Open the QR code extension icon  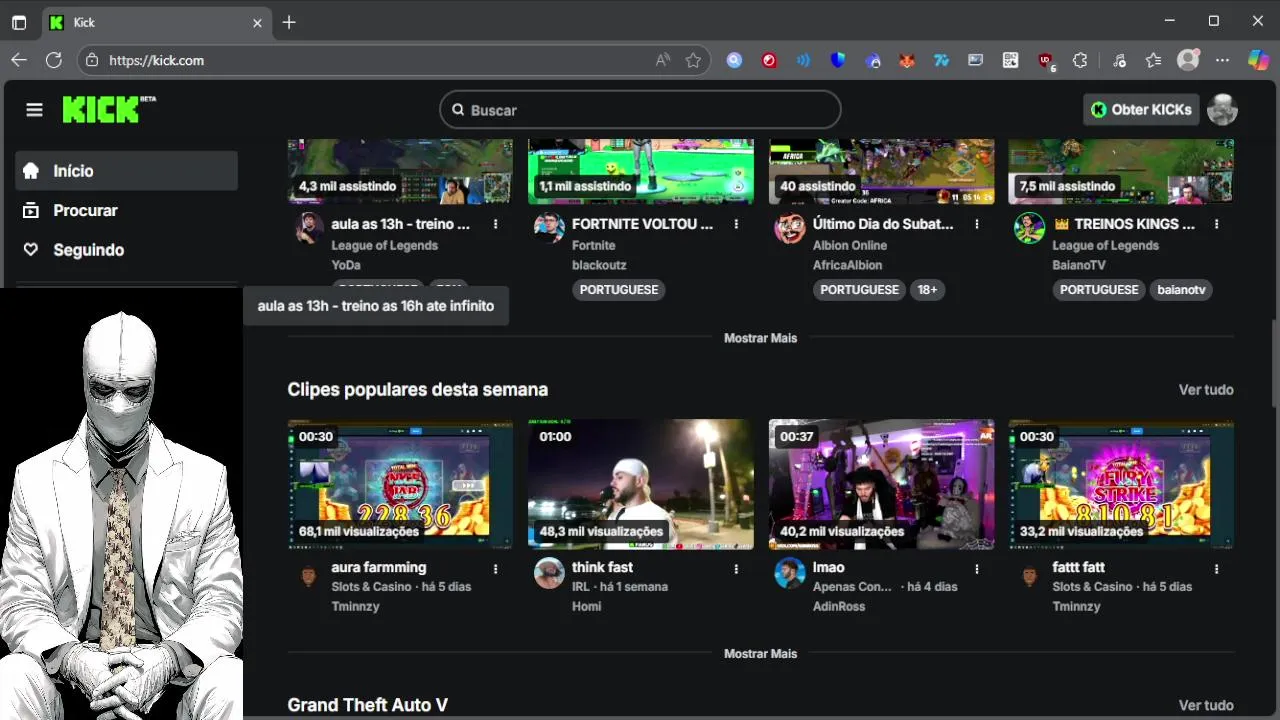point(1011,60)
